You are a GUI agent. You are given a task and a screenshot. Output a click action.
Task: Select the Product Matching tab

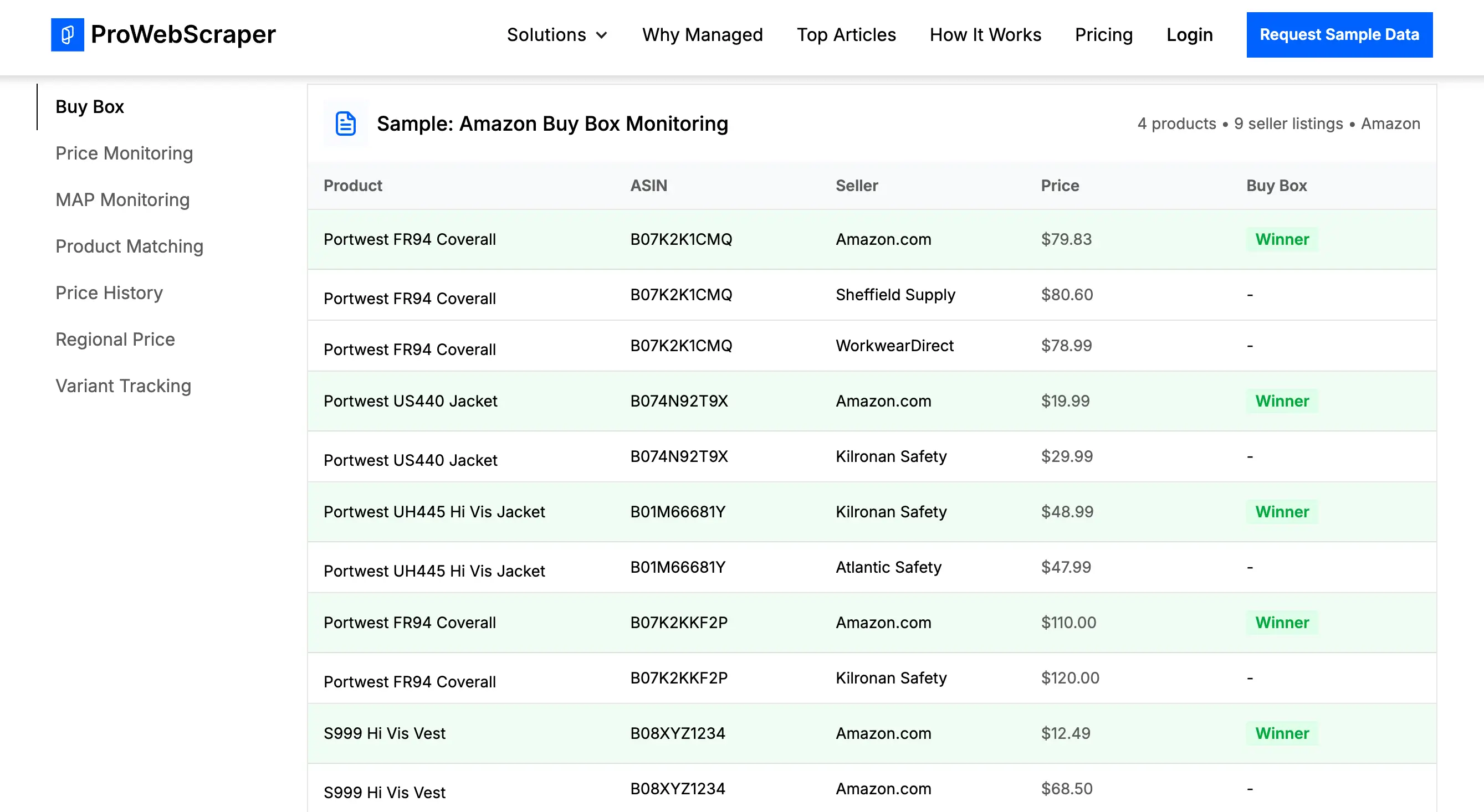coord(129,246)
